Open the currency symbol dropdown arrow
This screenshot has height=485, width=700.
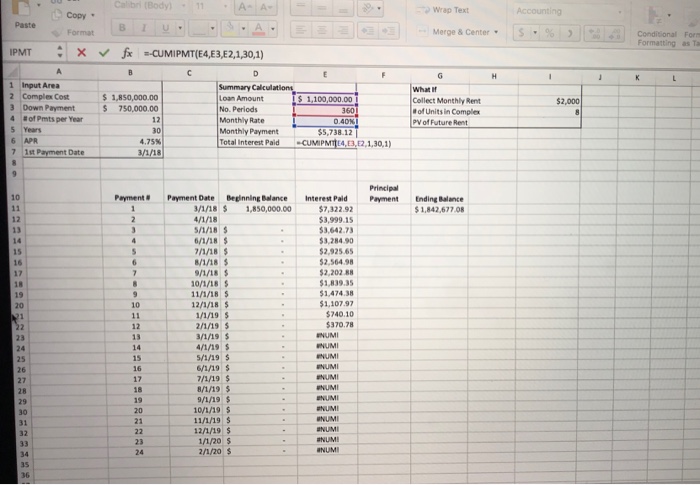[535, 33]
